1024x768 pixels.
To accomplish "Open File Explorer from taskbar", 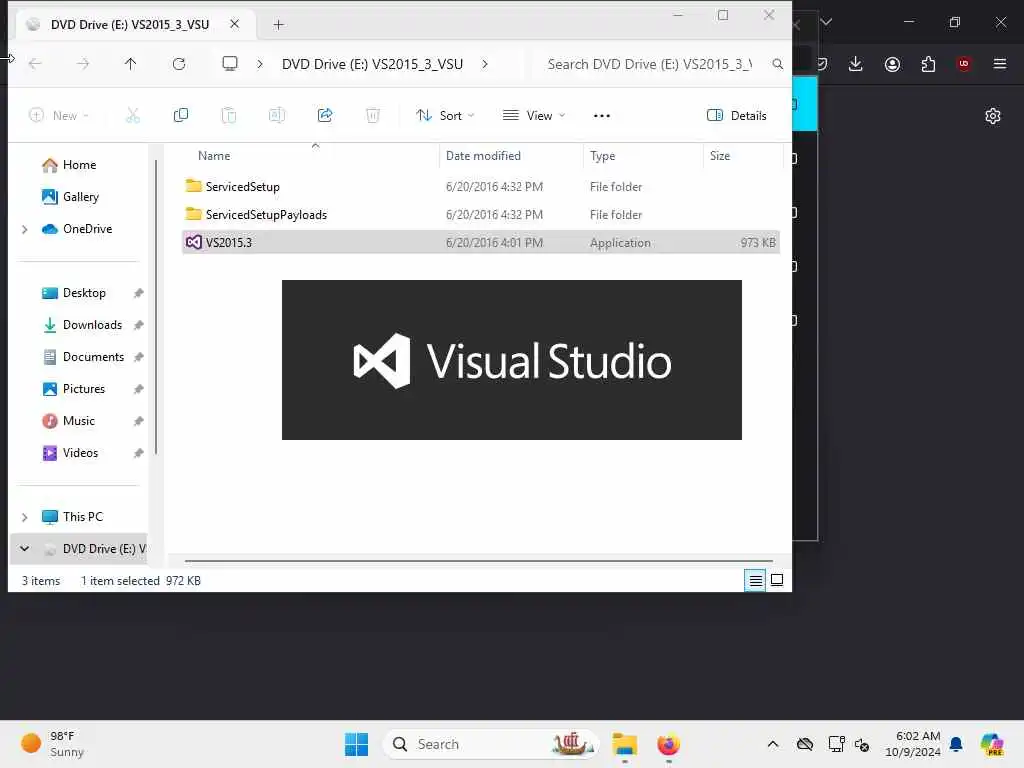I will (624, 744).
